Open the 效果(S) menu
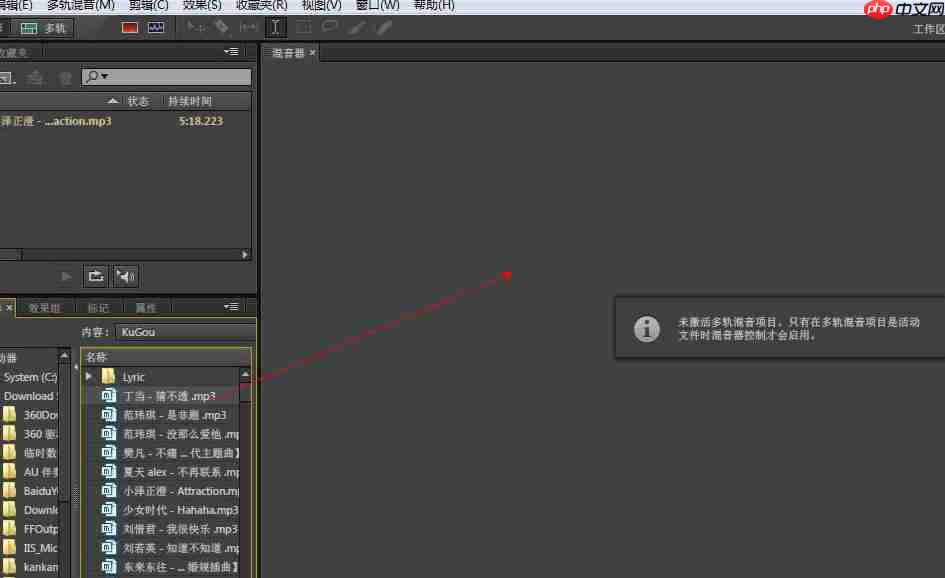945x578 pixels. pyautogui.click(x=202, y=5)
